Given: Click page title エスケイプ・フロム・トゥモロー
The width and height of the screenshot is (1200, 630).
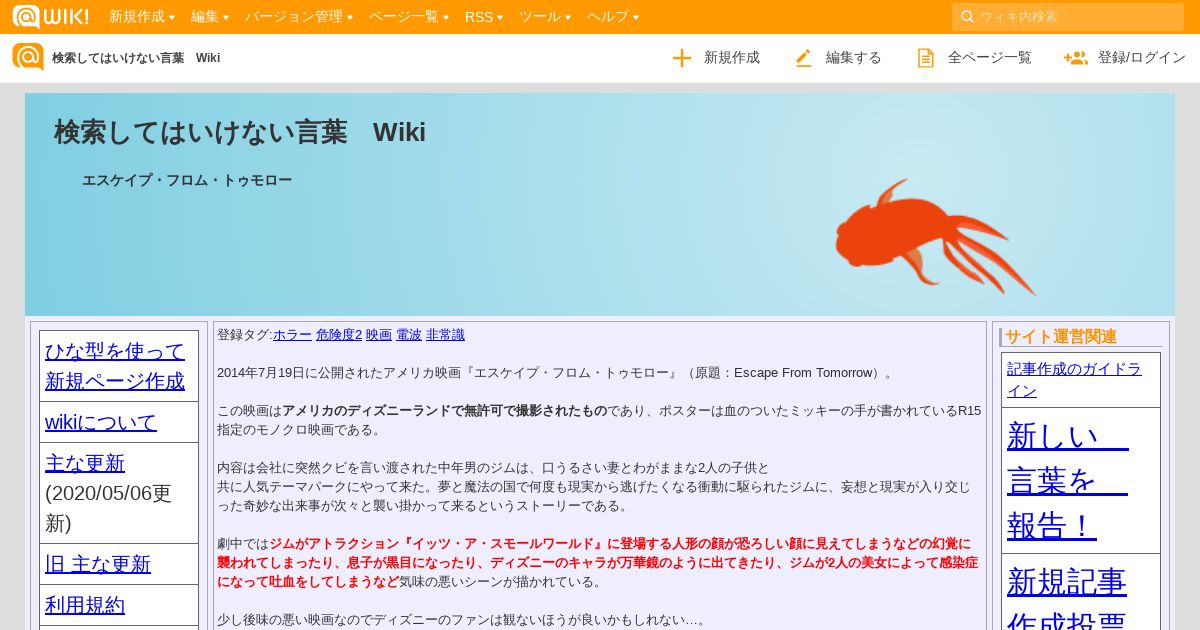Looking at the screenshot, I should 187,180.
